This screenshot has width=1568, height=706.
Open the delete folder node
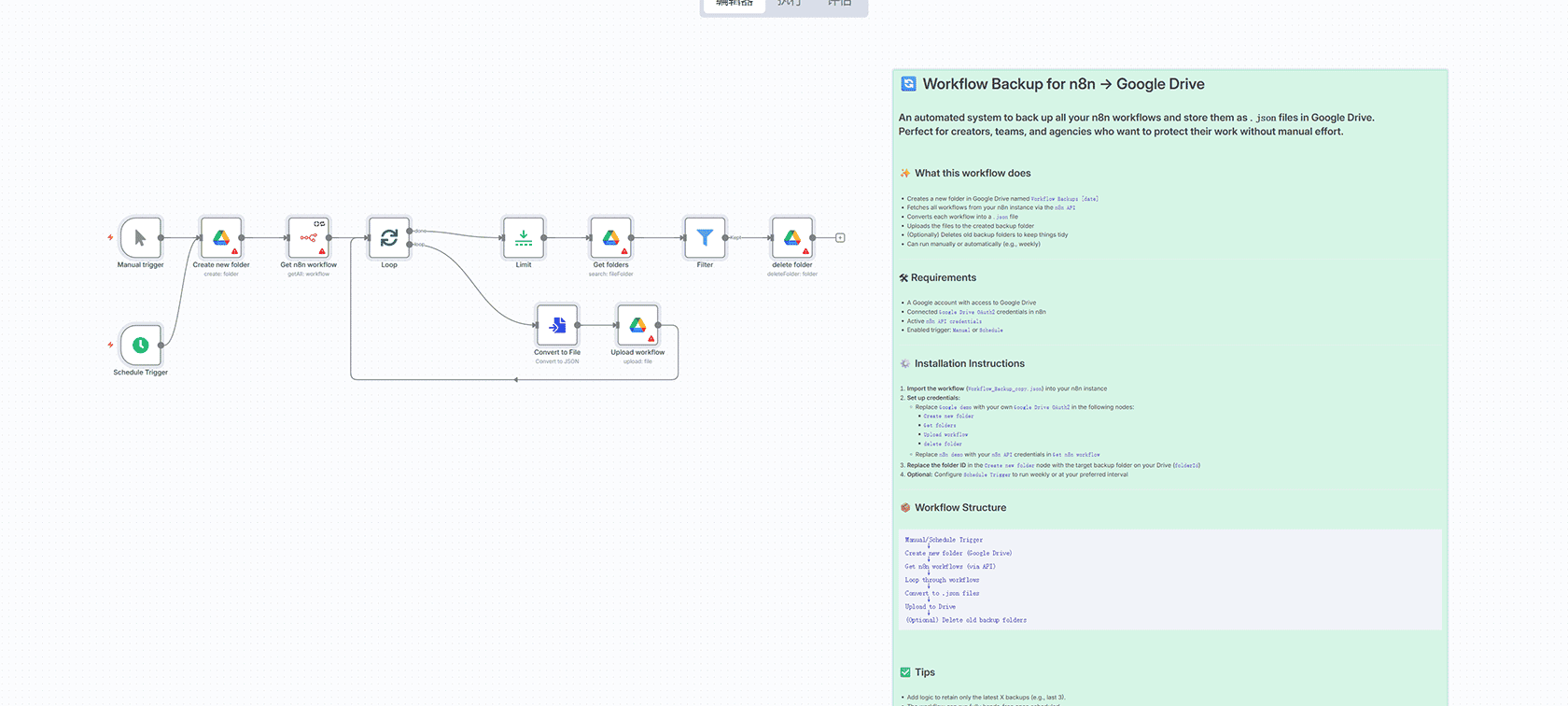point(792,238)
